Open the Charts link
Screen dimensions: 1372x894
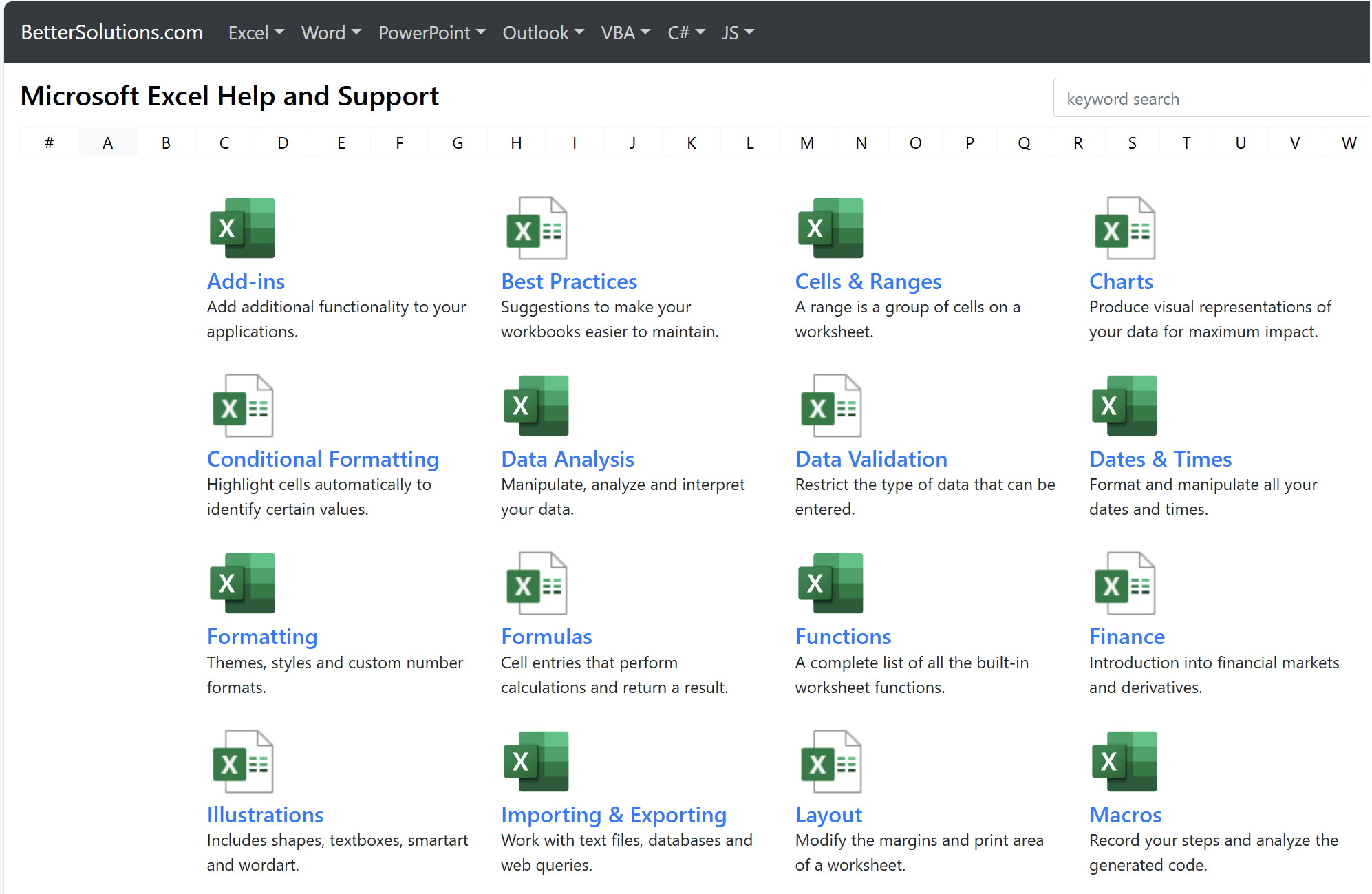tap(1121, 281)
